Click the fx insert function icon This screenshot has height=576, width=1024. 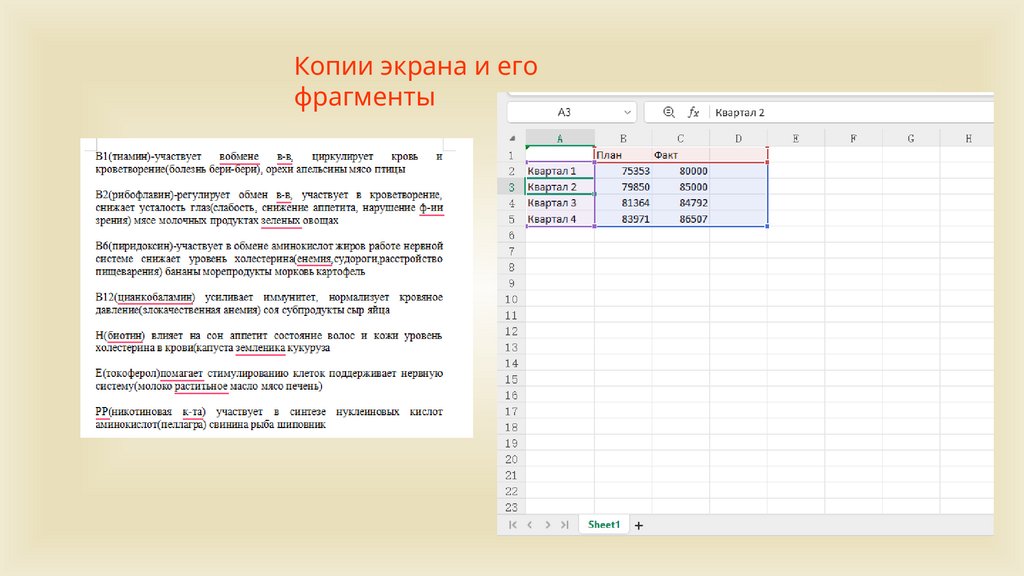[x=693, y=113]
